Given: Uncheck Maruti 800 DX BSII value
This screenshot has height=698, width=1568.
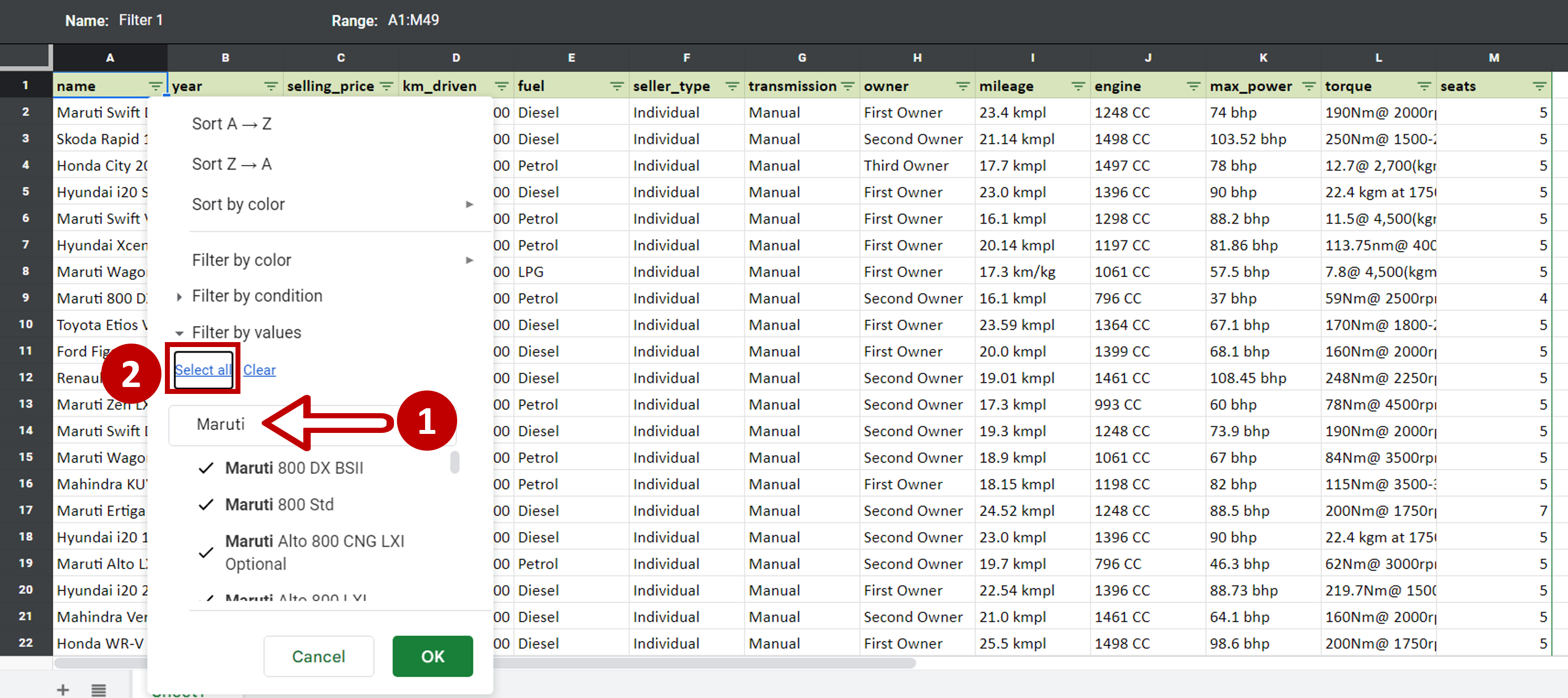Looking at the screenshot, I should [x=206, y=467].
